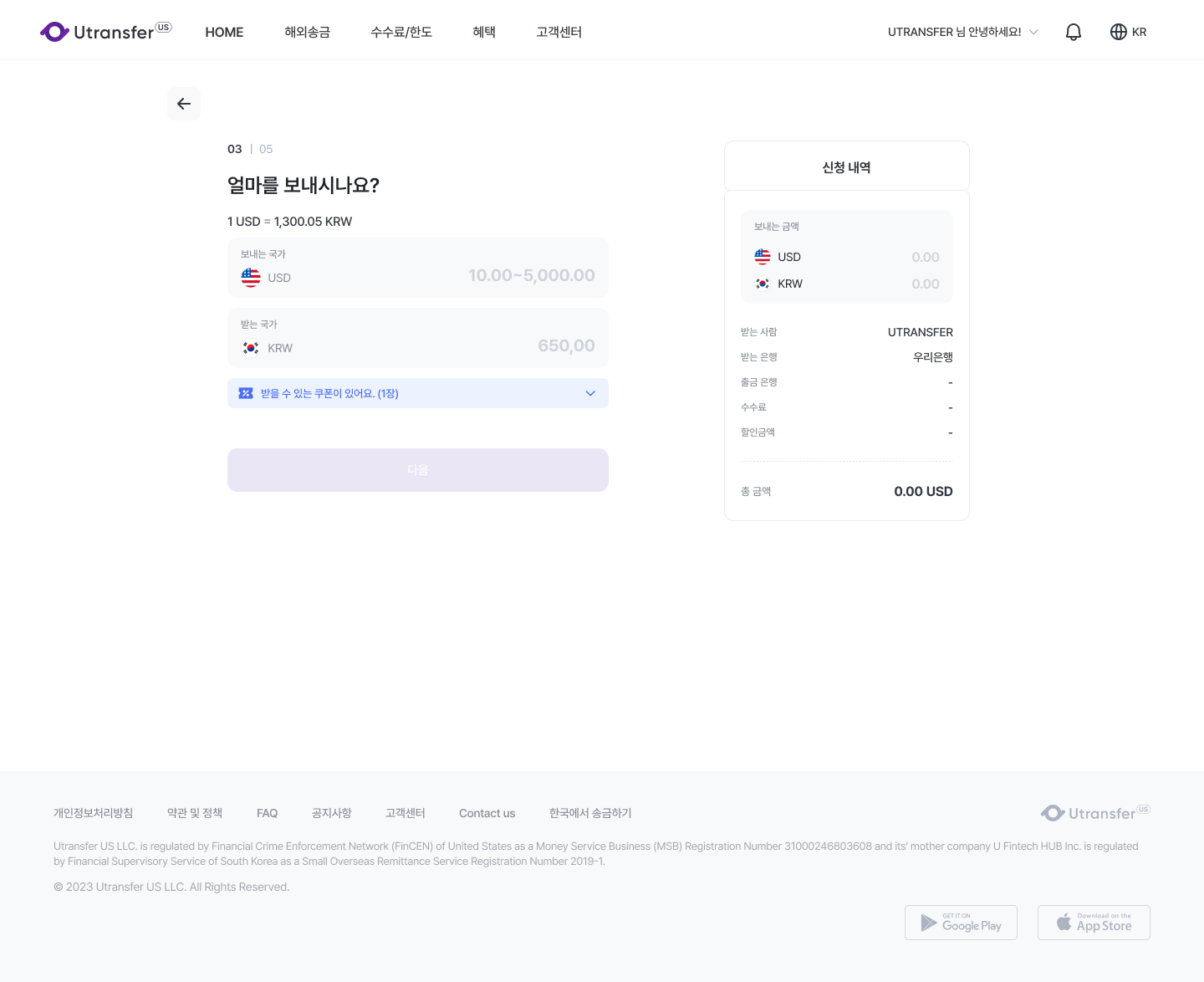Click the KRW receiving amount field
The width and height of the screenshot is (1204, 982).
tap(418, 338)
